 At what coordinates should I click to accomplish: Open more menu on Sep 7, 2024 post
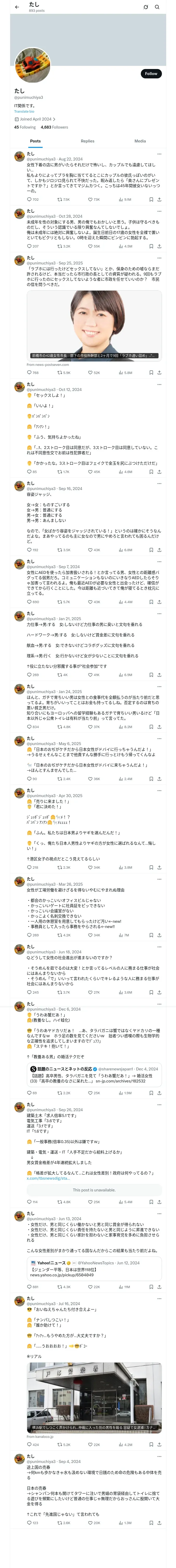point(160,562)
